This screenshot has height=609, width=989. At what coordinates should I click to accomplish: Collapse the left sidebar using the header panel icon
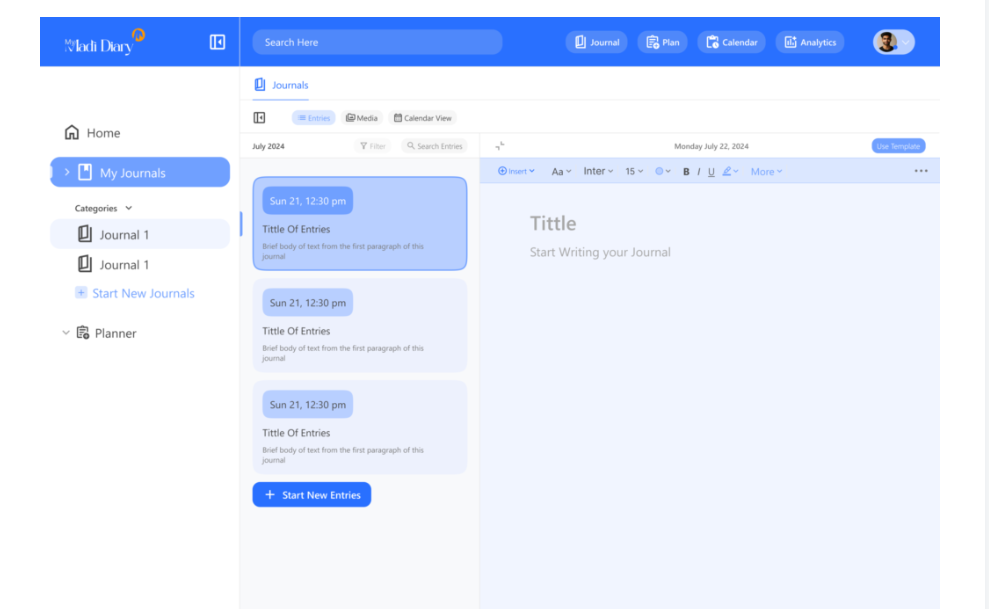pos(217,42)
